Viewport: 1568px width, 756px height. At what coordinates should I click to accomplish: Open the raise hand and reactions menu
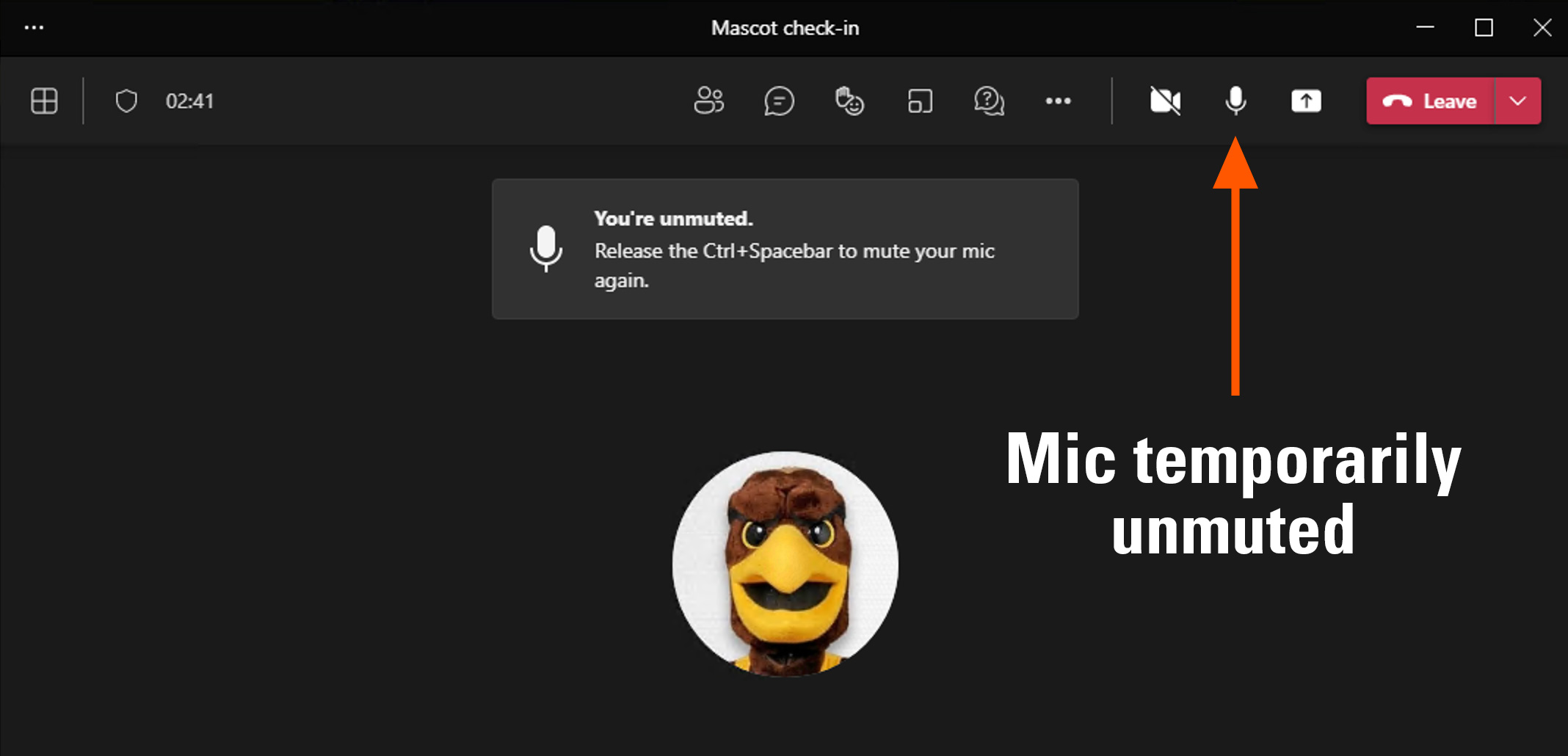click(x=849, y=101)
